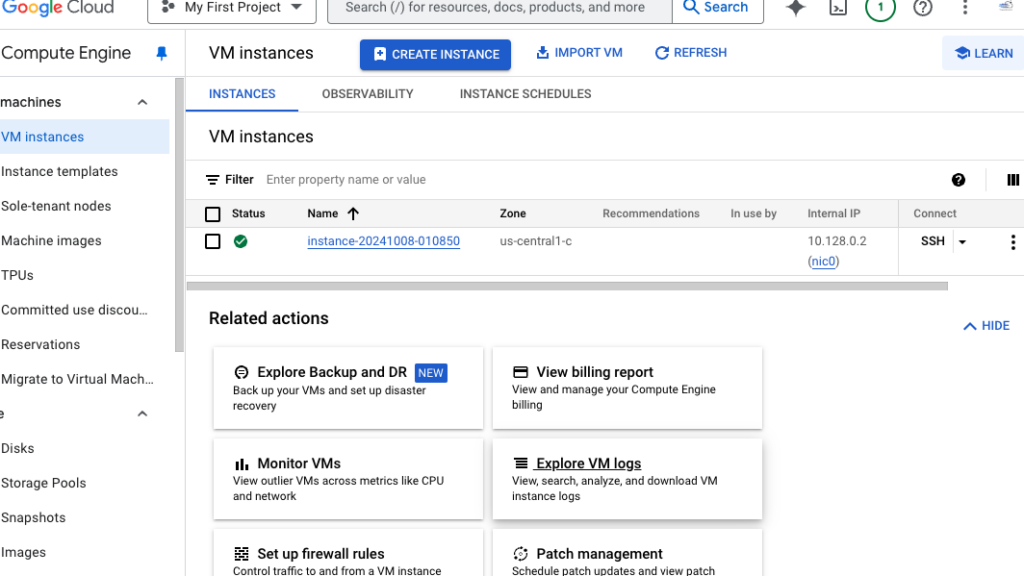Click the Import VM button
Screen dimensions: 1024x576
tap(579, 53)
